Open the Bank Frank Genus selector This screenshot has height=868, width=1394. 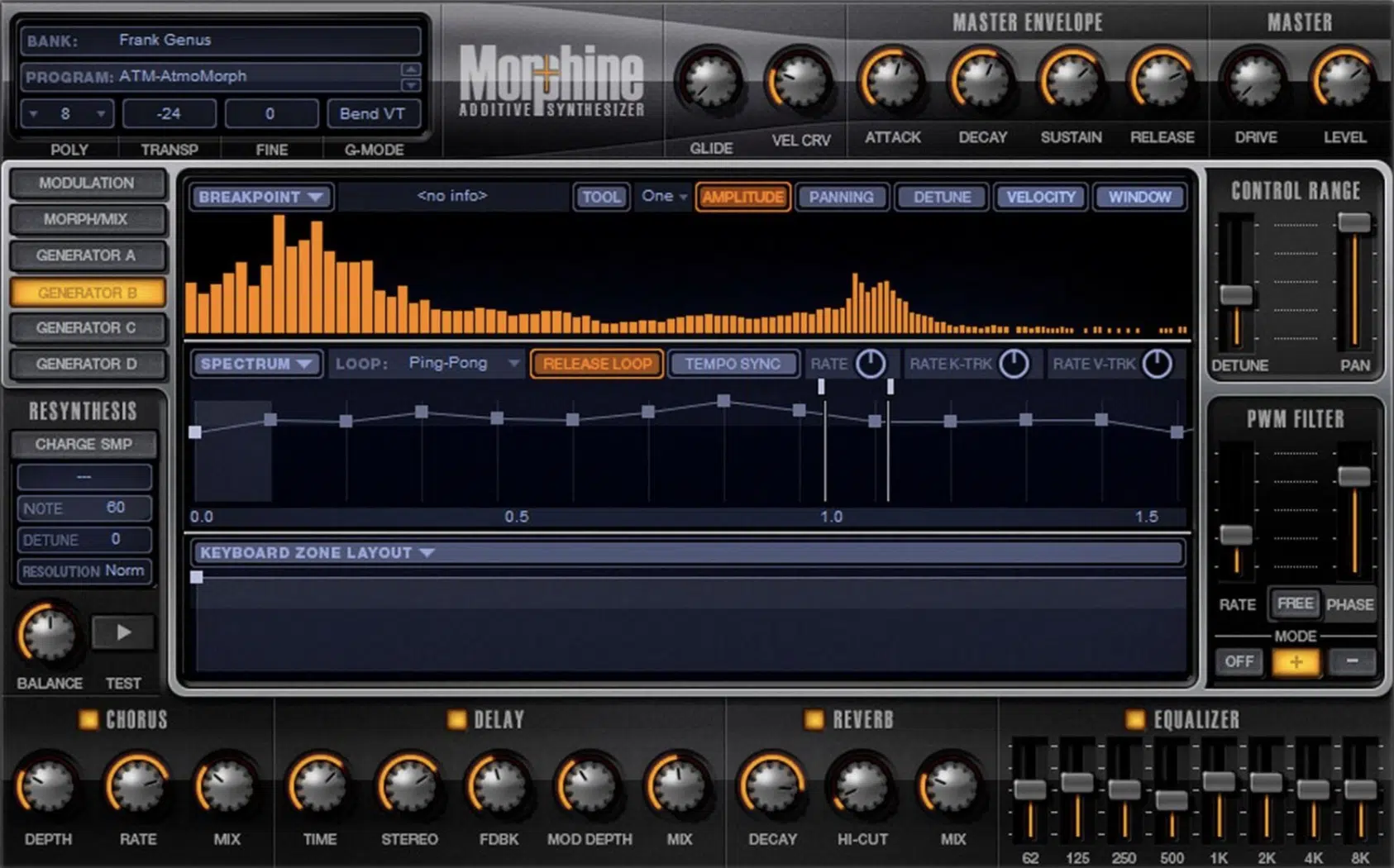[222, 40]
